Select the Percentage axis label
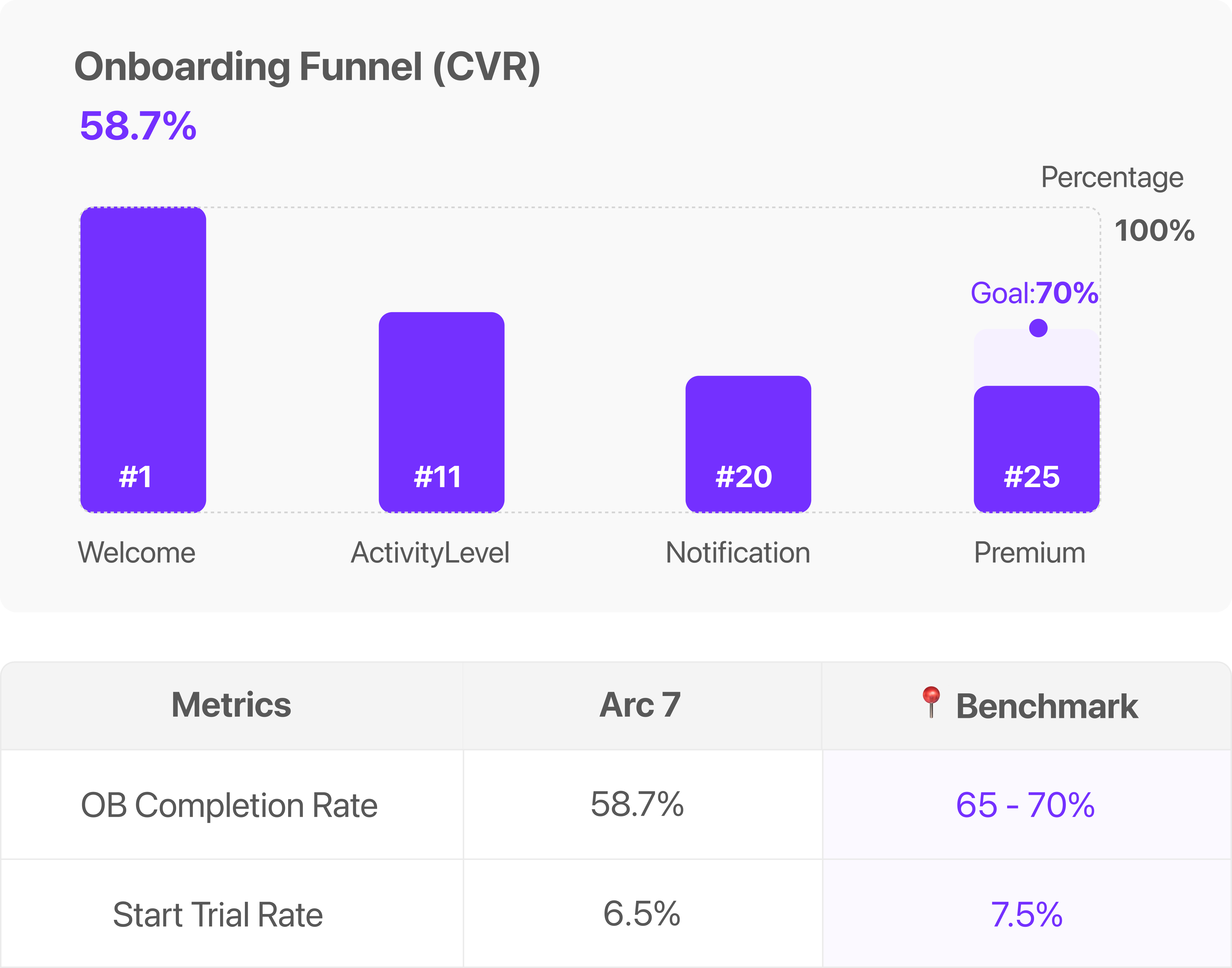The height and width of the screenshot is (968, 1232). (1112, 178)
